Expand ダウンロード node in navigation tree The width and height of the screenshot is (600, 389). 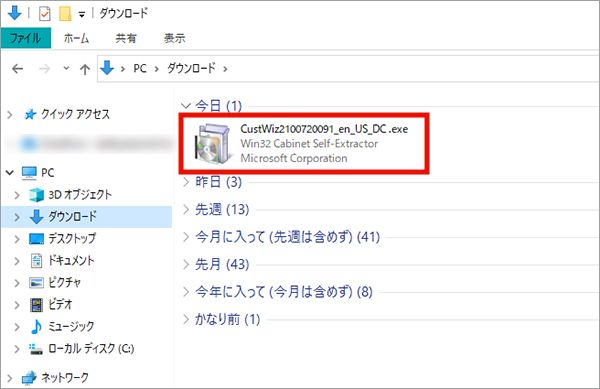17,217
